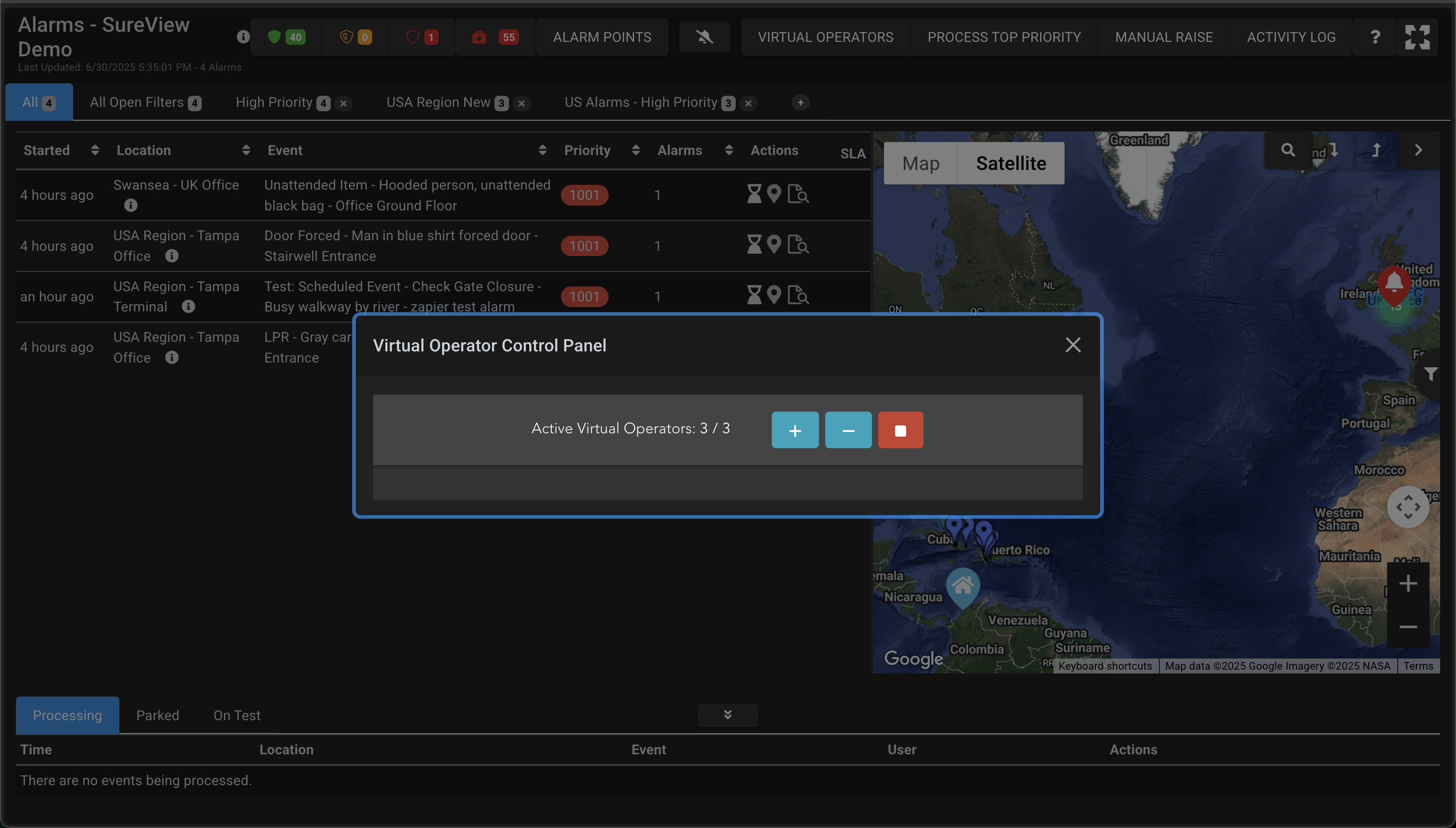Switch to High Priority filter tab

click(x=283, y=103)
